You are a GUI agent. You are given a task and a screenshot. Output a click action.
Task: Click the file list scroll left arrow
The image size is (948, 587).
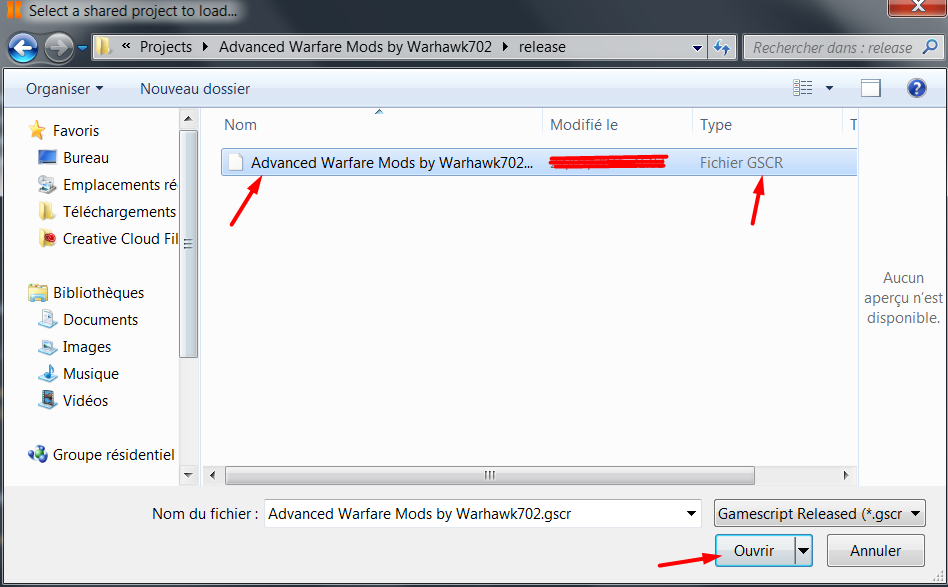(x=212, y=475)
